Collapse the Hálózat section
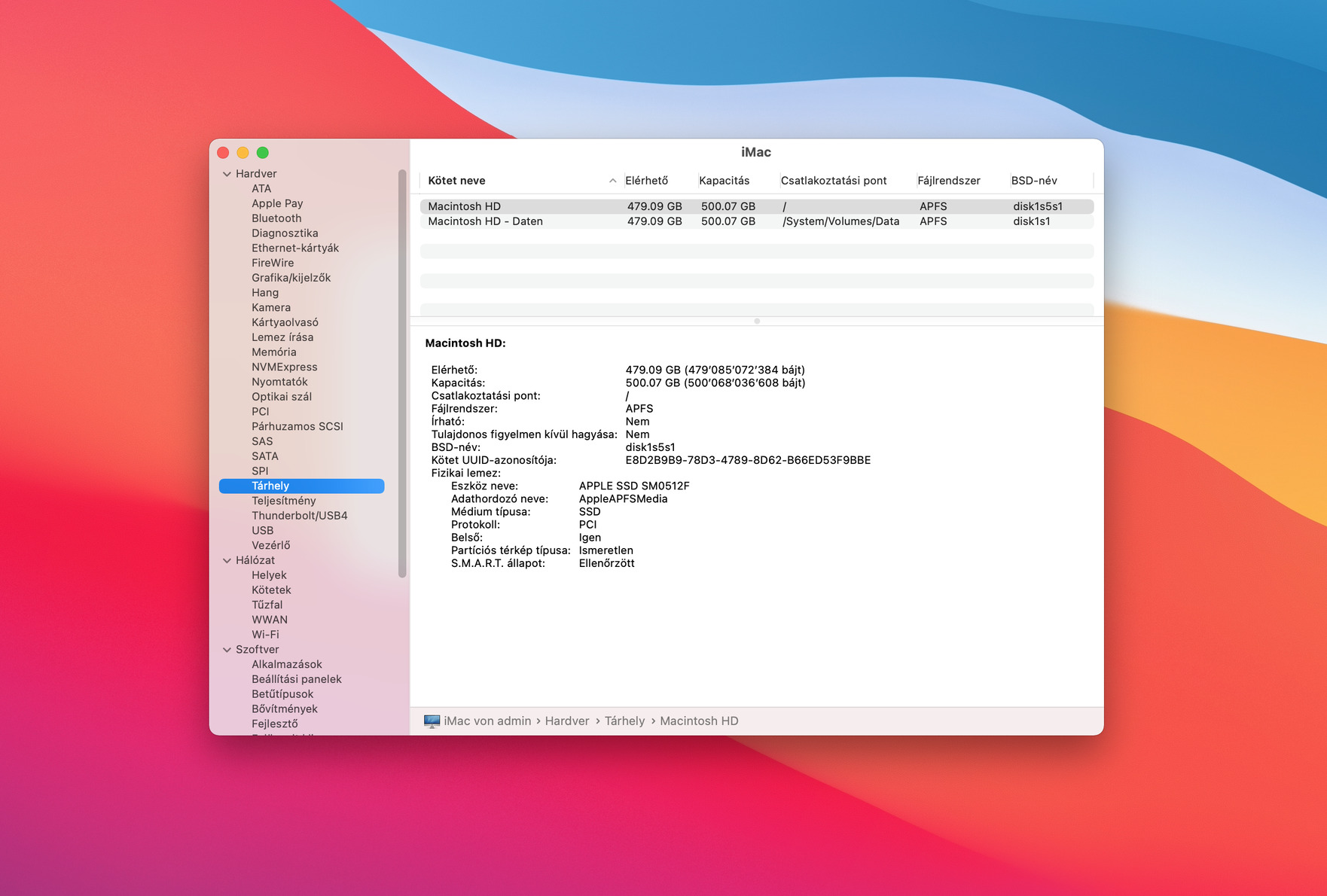The image size is (1327, 896). click(x=227, y=560)
